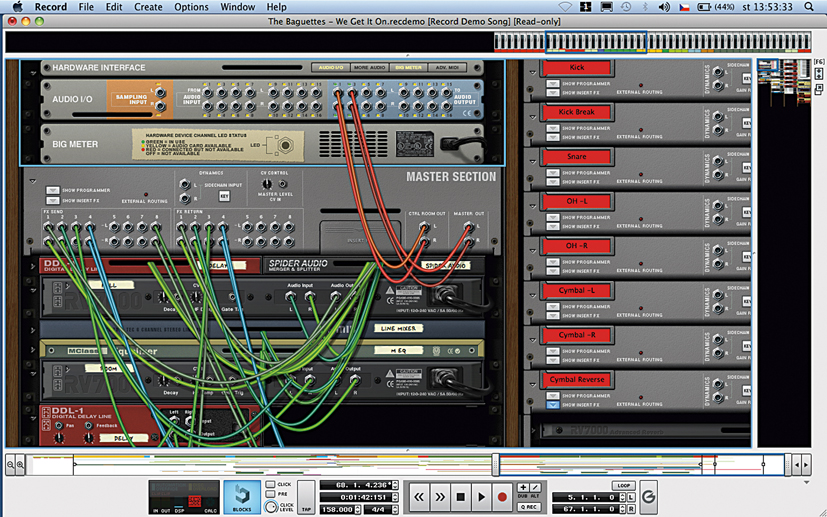Viewport: 827px width, 517px height.
Task: Open the Create menu
Action: [x=148, y=7]
